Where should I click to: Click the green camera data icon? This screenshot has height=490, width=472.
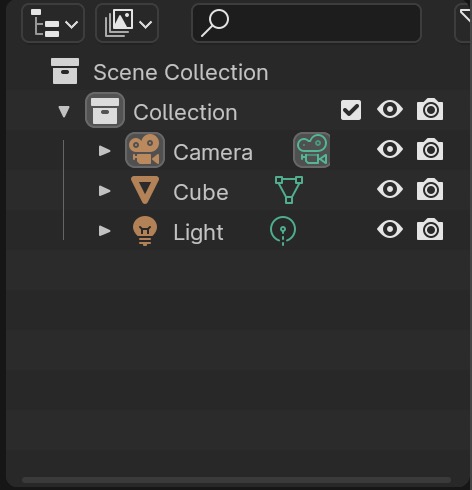point(312,150)
